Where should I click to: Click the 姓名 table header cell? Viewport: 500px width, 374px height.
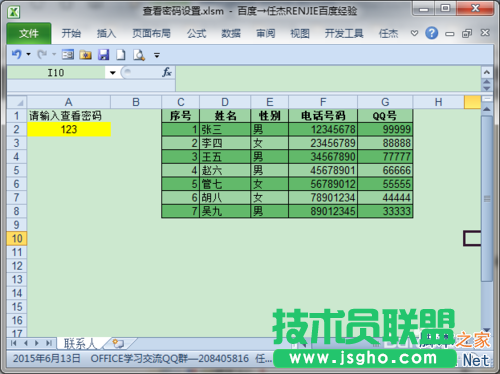(225, 116)
